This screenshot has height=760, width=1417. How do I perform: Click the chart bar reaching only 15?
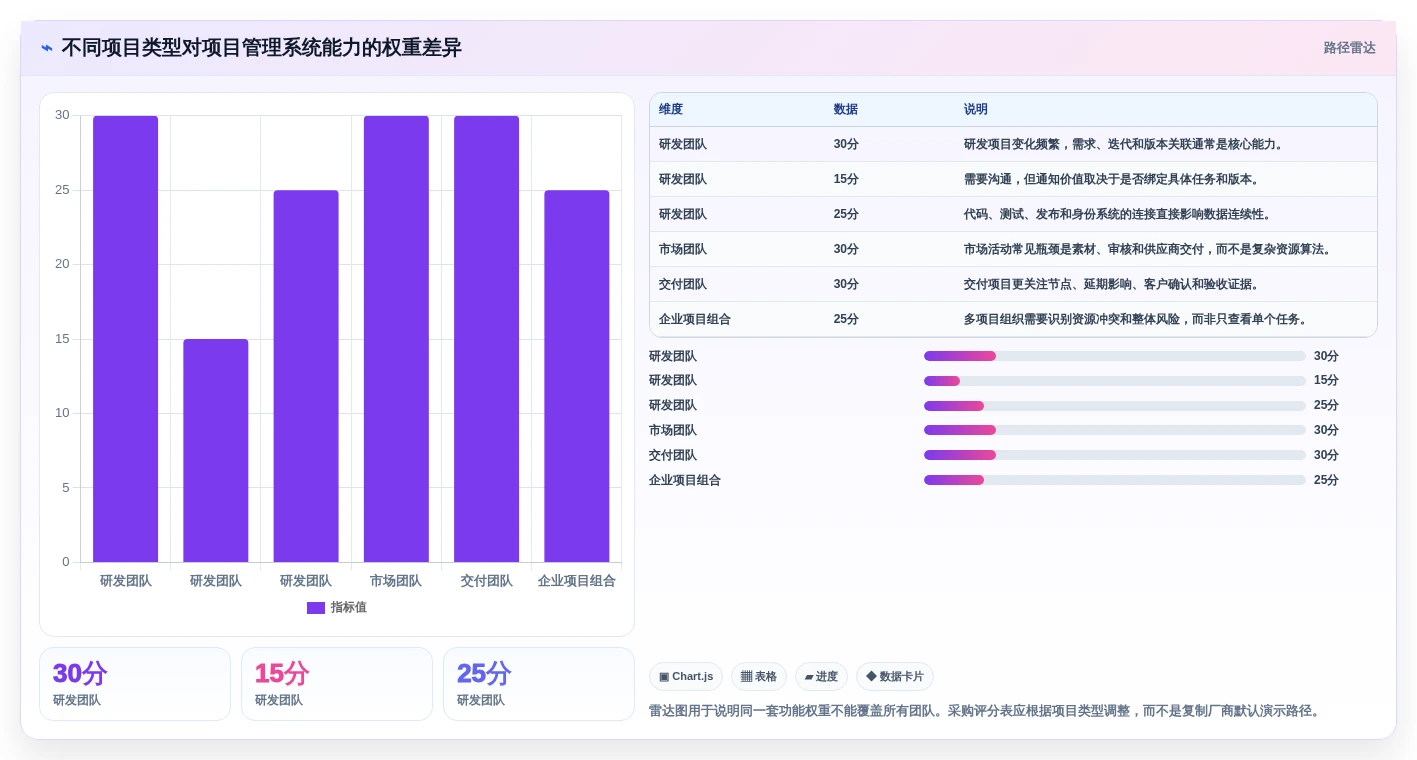[x=216, y=450]
